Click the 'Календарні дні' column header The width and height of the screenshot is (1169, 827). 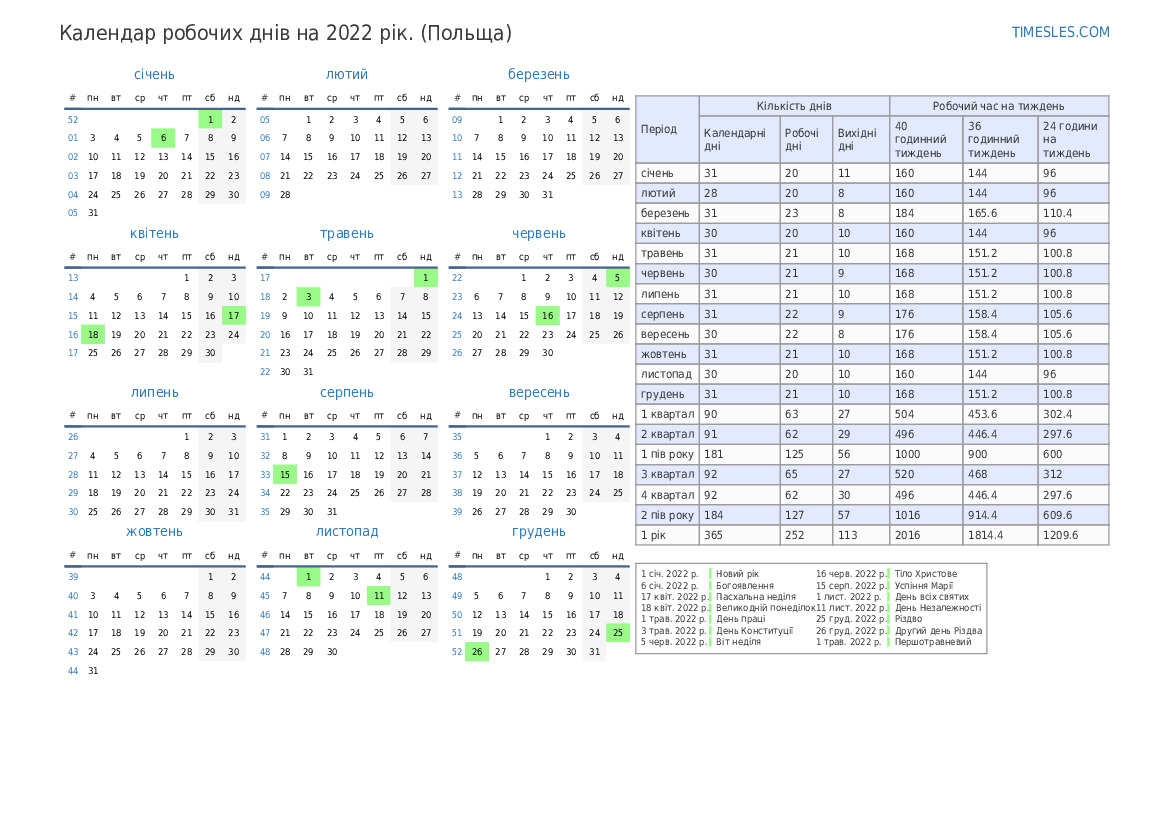739,139
